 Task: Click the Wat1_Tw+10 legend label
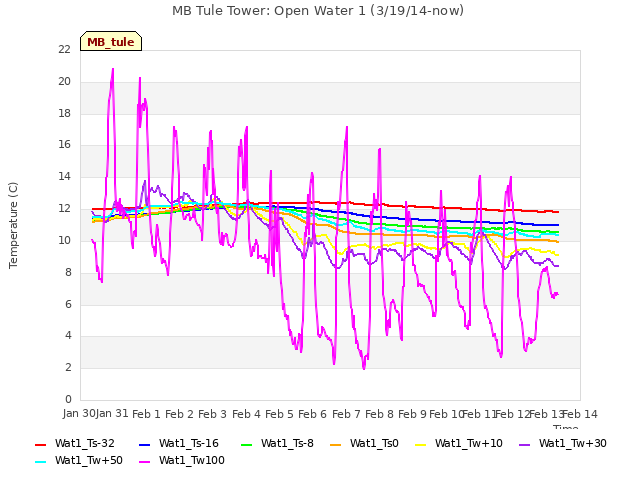tap(469, 443)
